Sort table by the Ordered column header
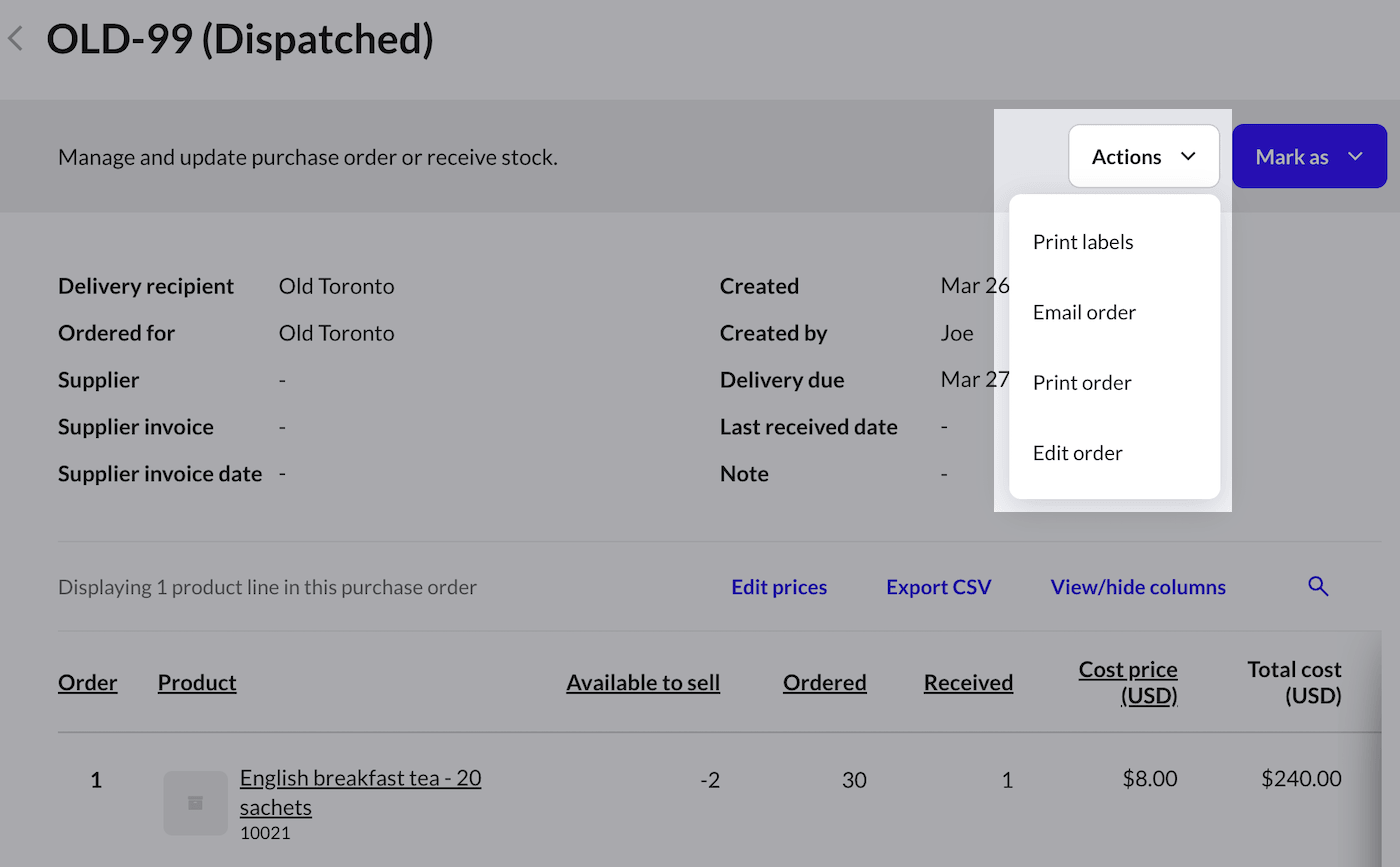 click(825, 682)
